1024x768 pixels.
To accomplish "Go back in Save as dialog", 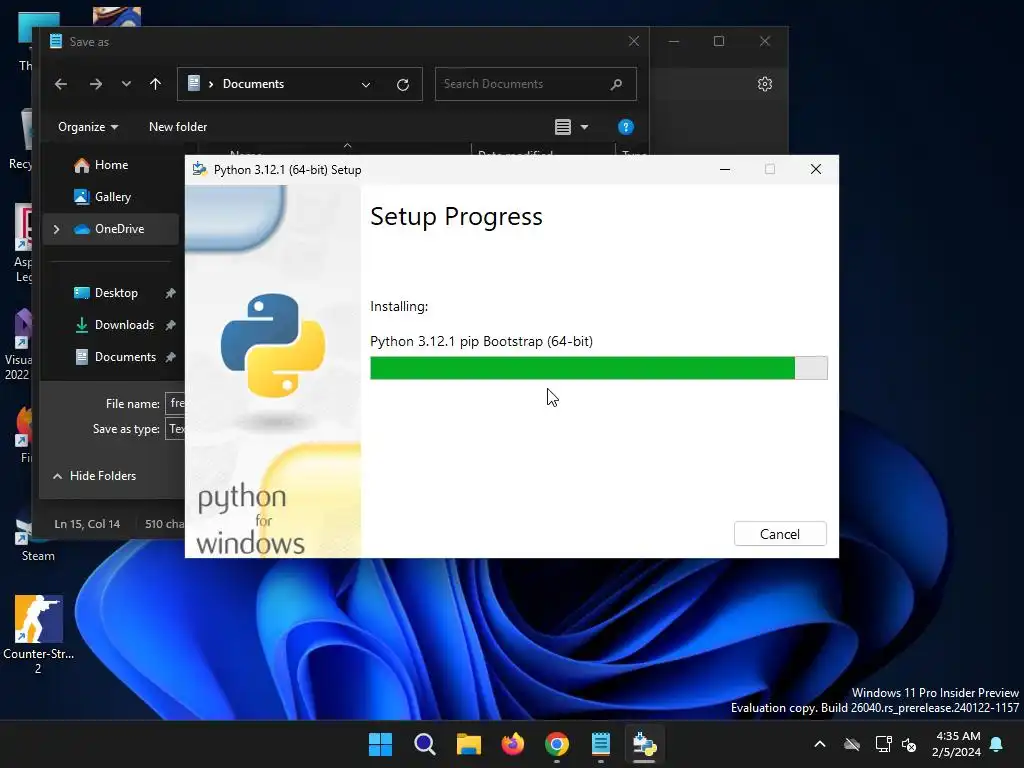I will [61, 84].
